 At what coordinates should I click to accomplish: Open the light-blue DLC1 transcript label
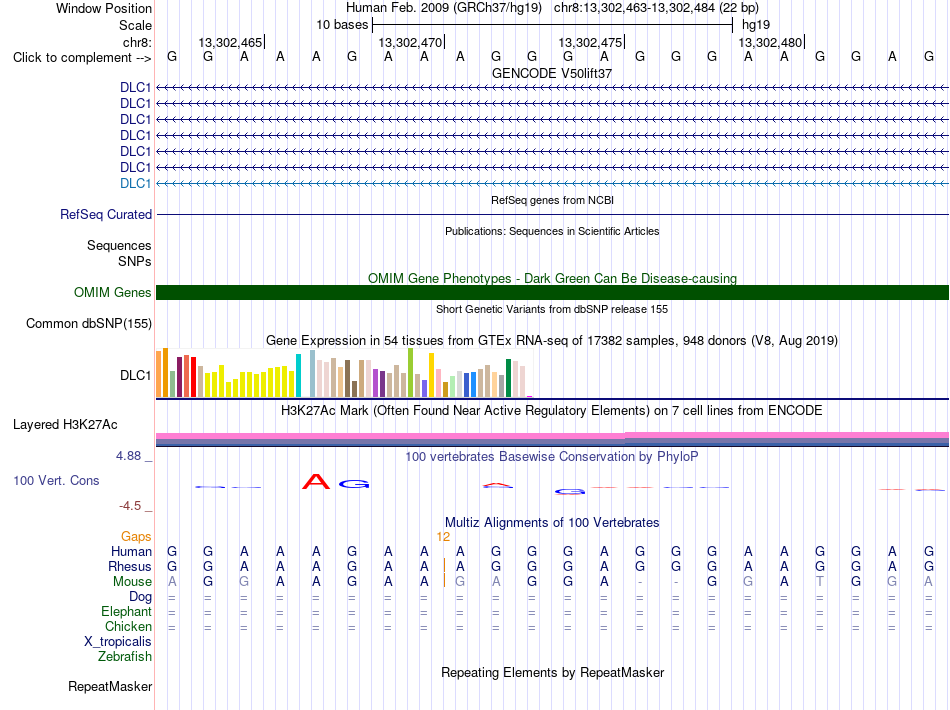click(135, 184)
